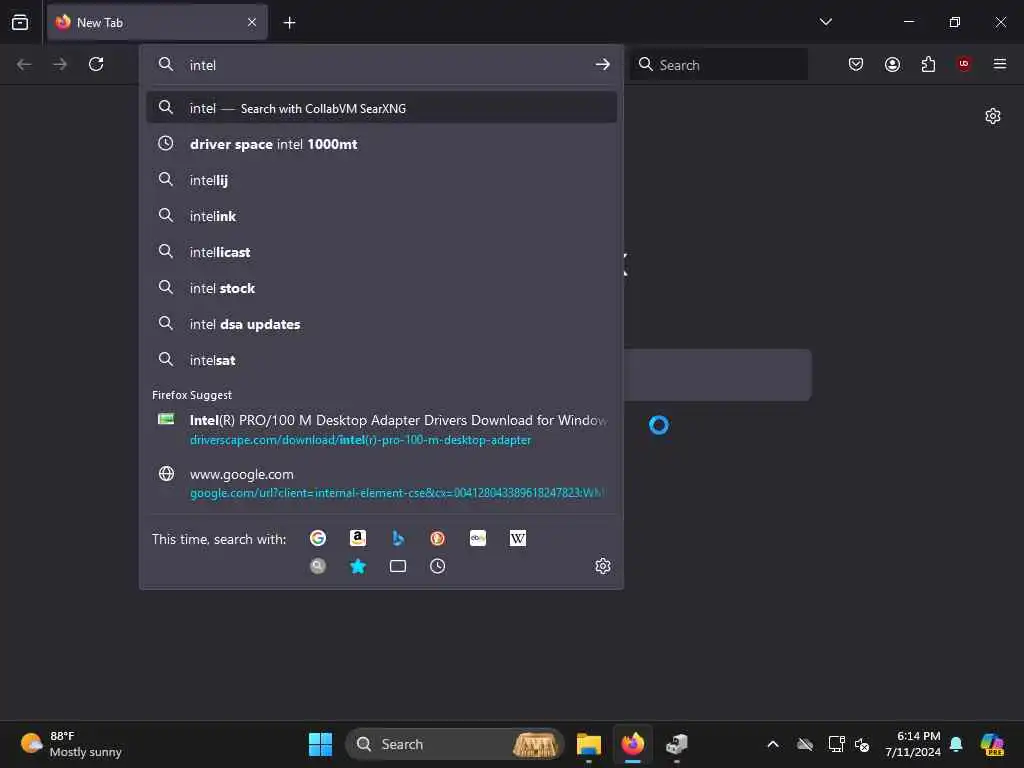Click the Go arrow in address bar

602,65
